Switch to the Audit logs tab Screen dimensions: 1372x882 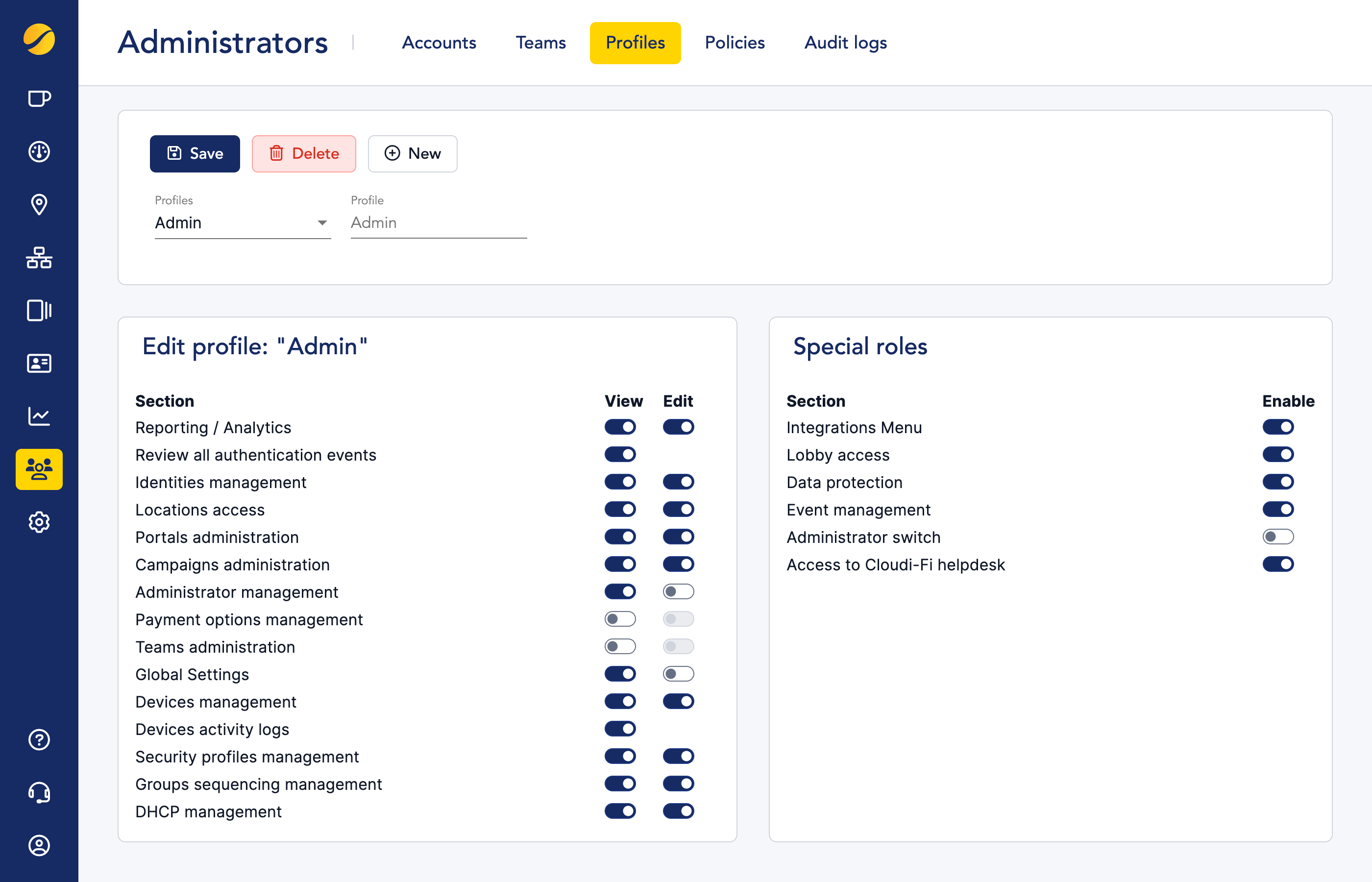(845, 42)
